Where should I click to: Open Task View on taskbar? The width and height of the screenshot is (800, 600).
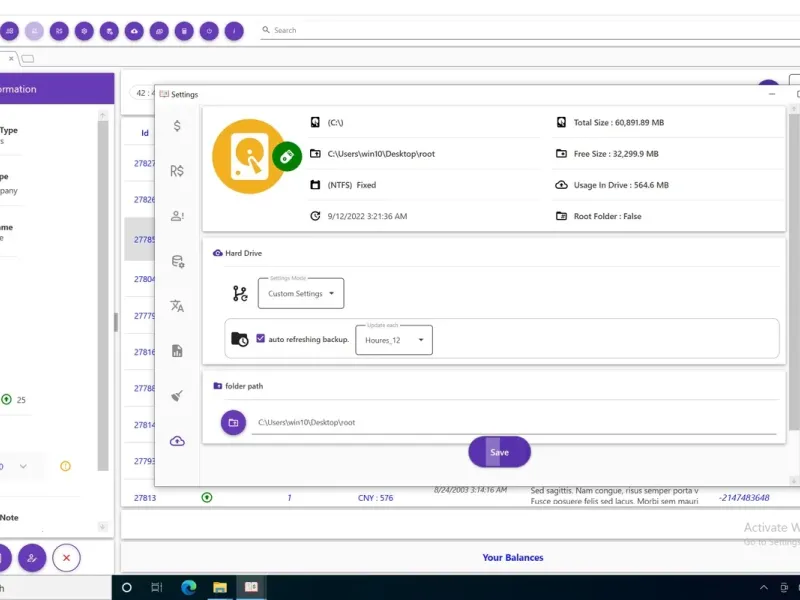[x=157, y=588]
